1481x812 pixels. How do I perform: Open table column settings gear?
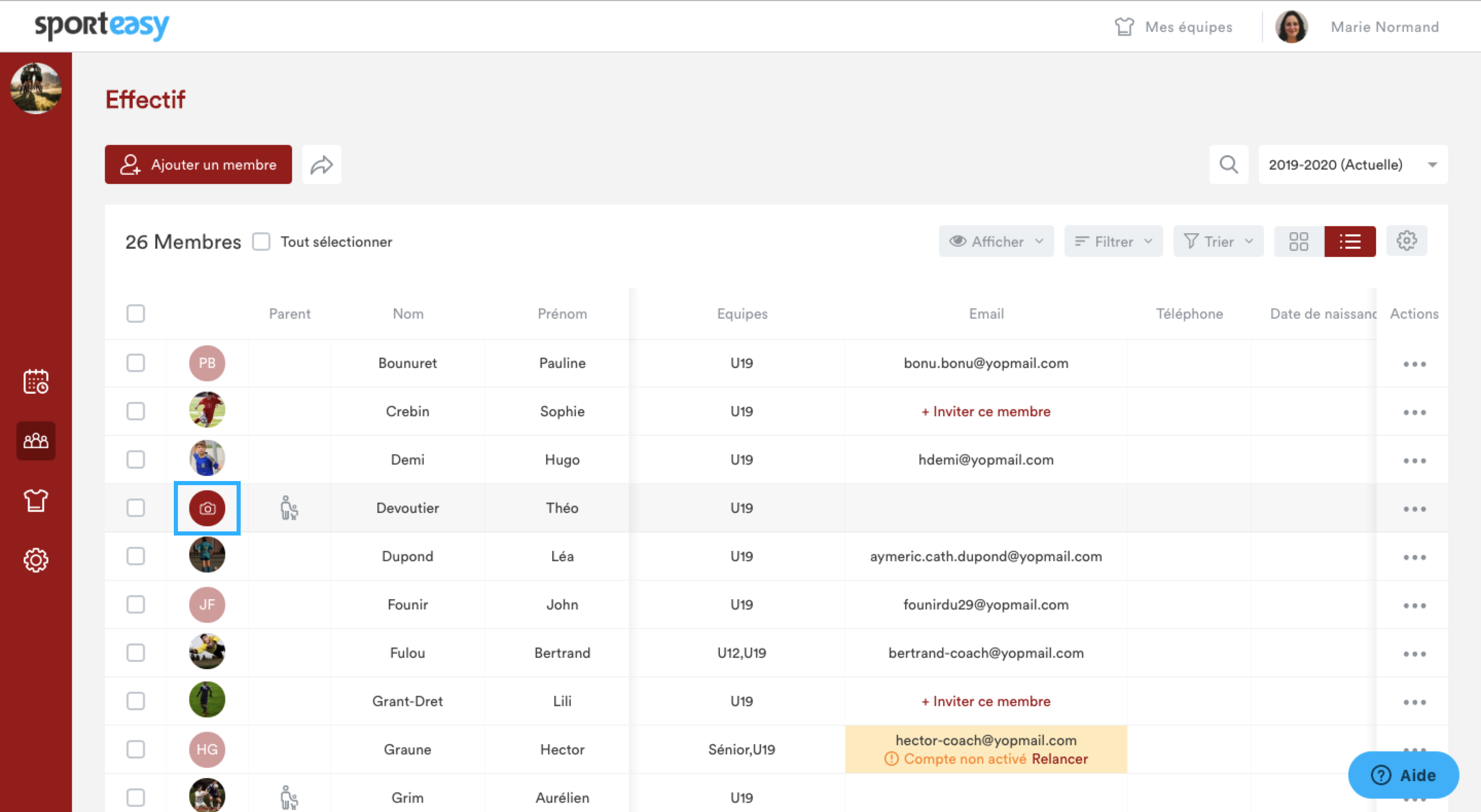click(1406, 242)
